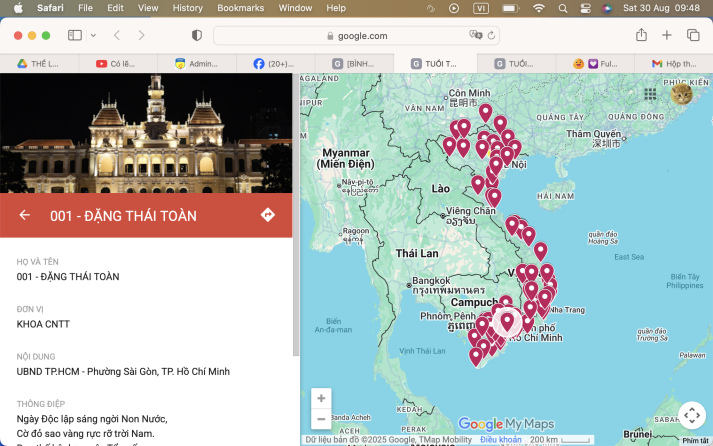
Task: Click the city hall photo thumbnail
Action: (x=146, y=133)
